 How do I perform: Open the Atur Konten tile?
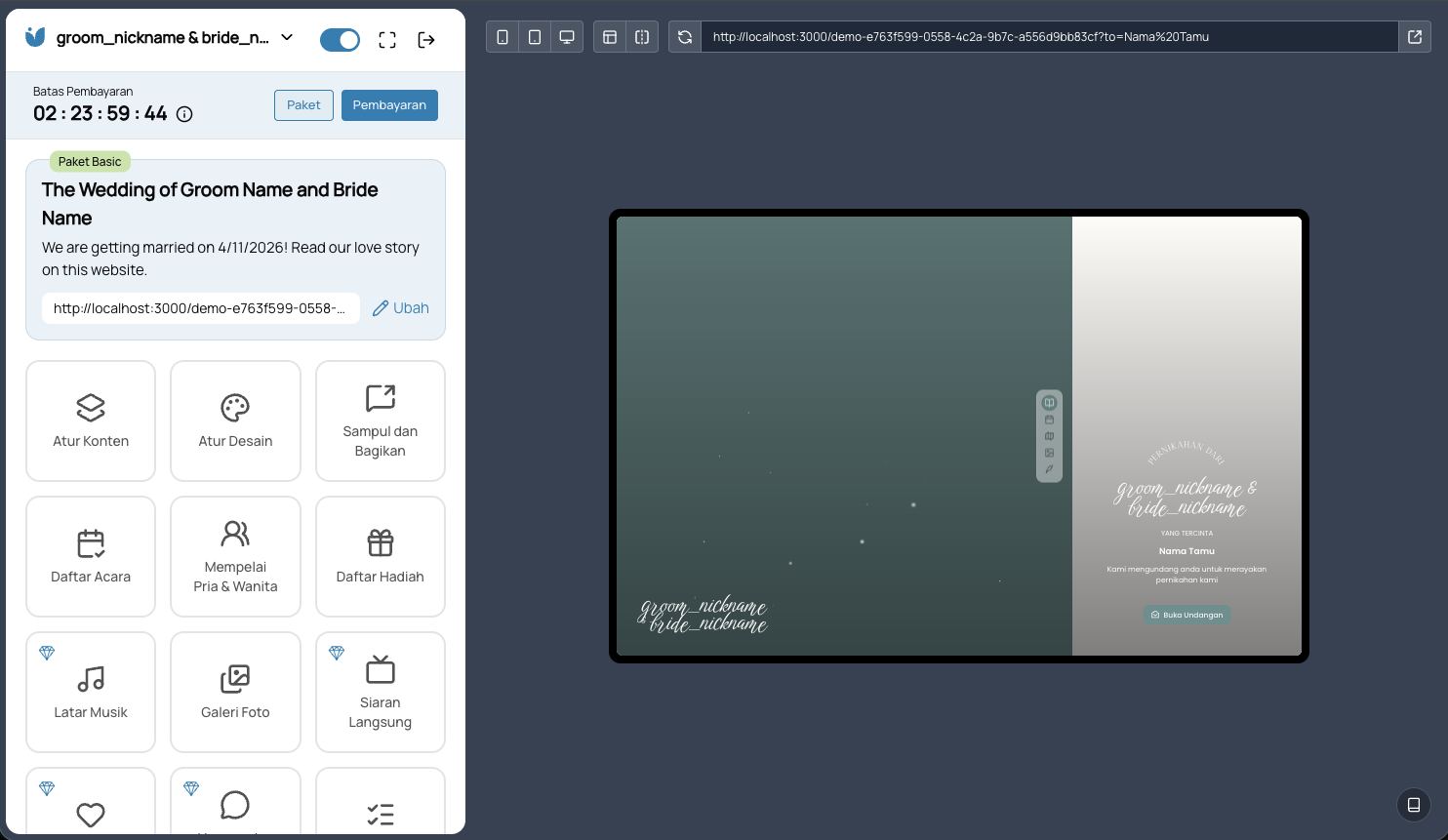tap(91, 421)
